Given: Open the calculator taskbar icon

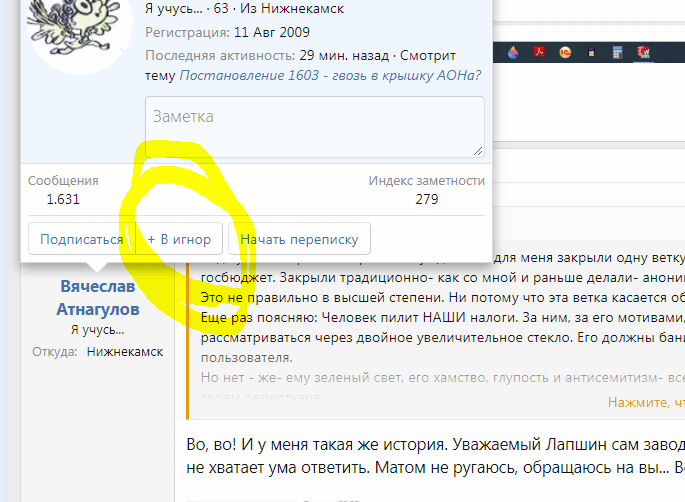Looking at the screenshot, I should [x=618, y=52].
